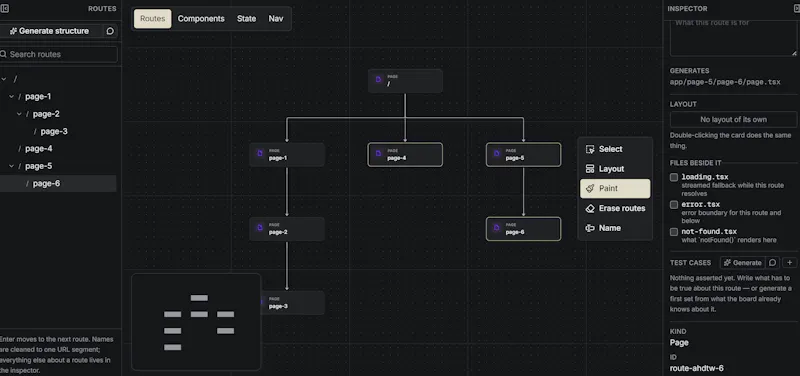The image size is (800, 376).
Task: Choose the Paint tool from menu
Action: [x=615, y=188]
